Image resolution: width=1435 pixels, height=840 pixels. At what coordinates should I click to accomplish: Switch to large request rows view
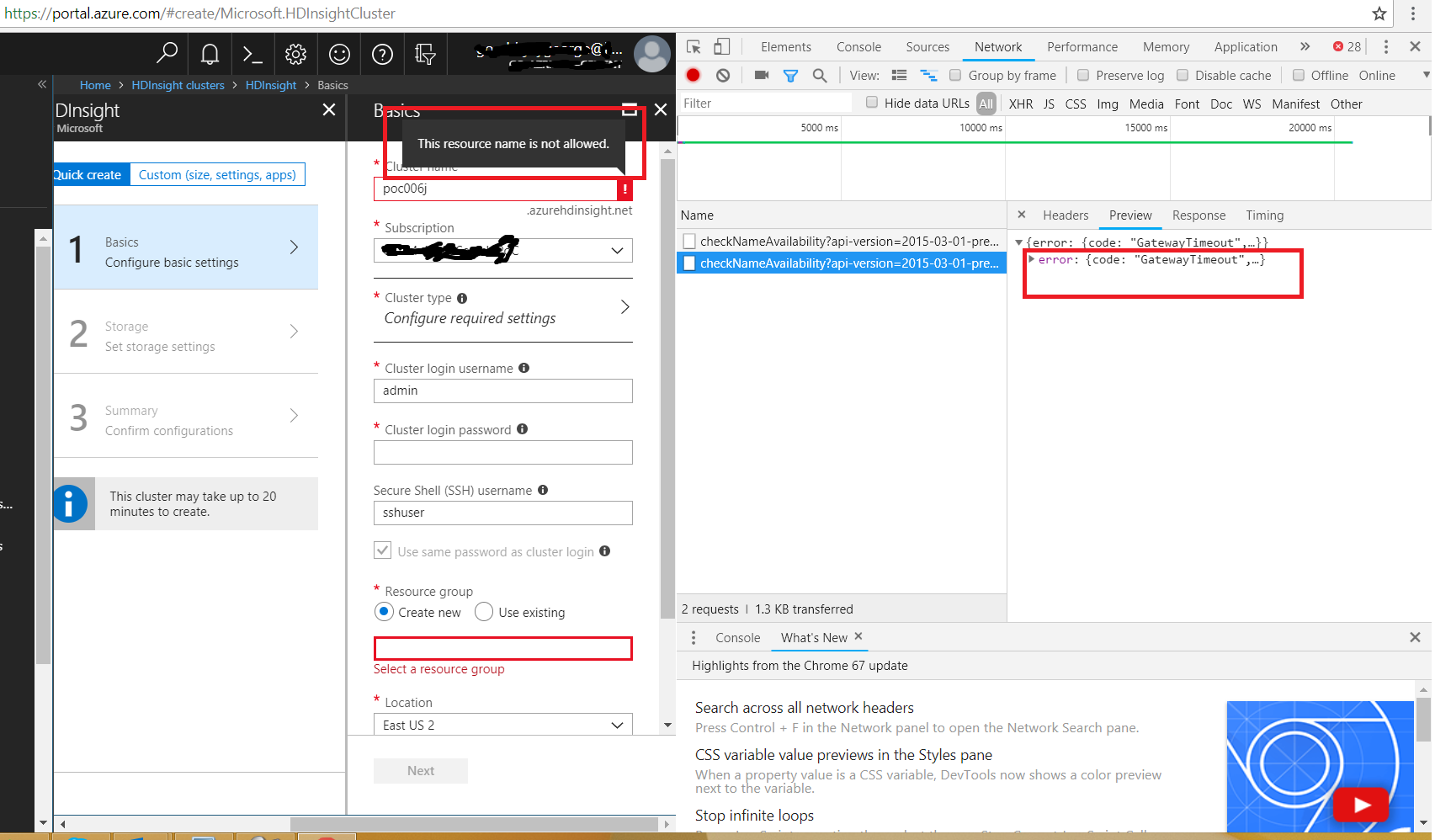899,75
